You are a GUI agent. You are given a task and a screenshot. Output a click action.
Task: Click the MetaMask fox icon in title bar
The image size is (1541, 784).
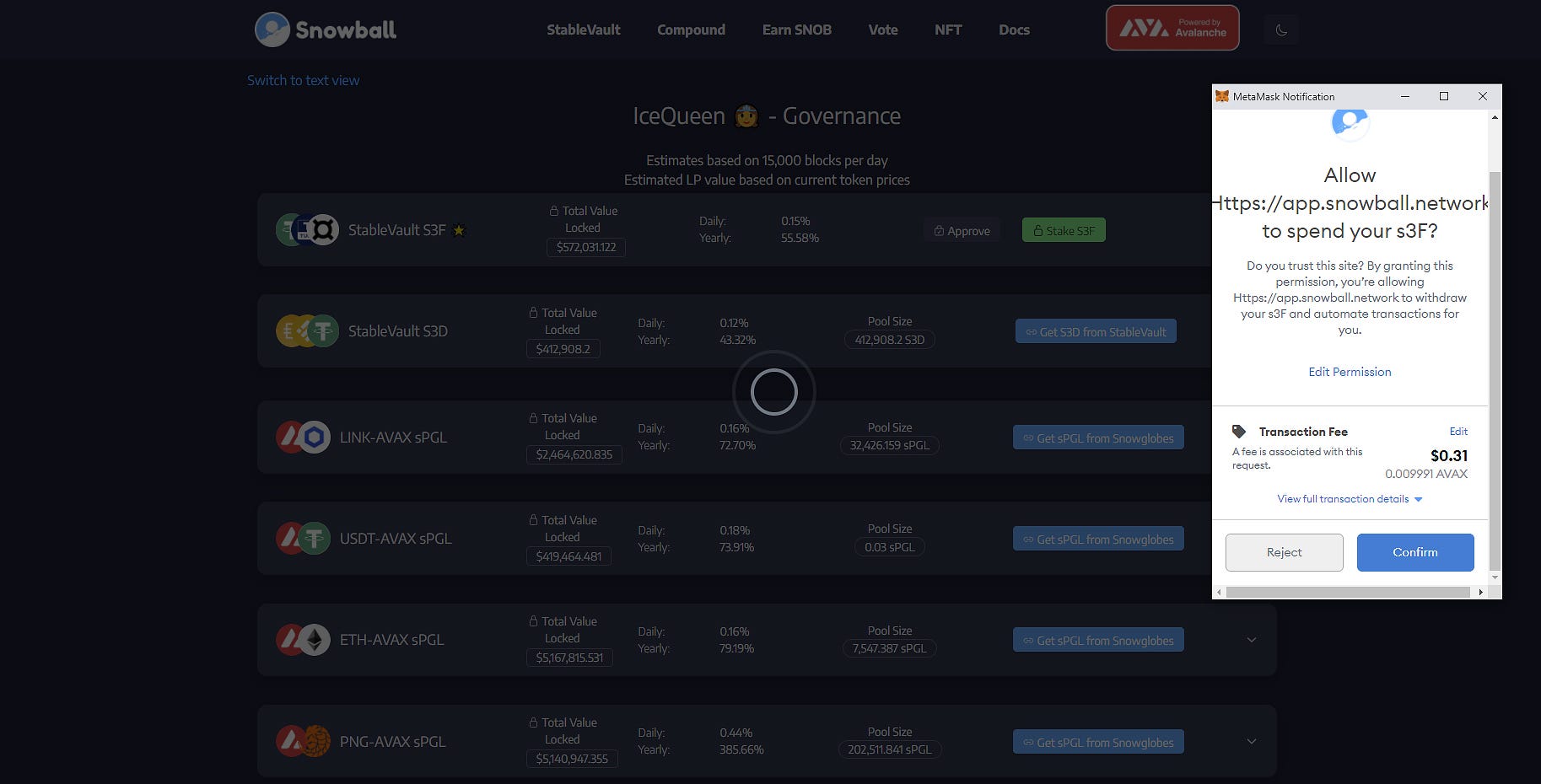click(x=1222, y=96)
